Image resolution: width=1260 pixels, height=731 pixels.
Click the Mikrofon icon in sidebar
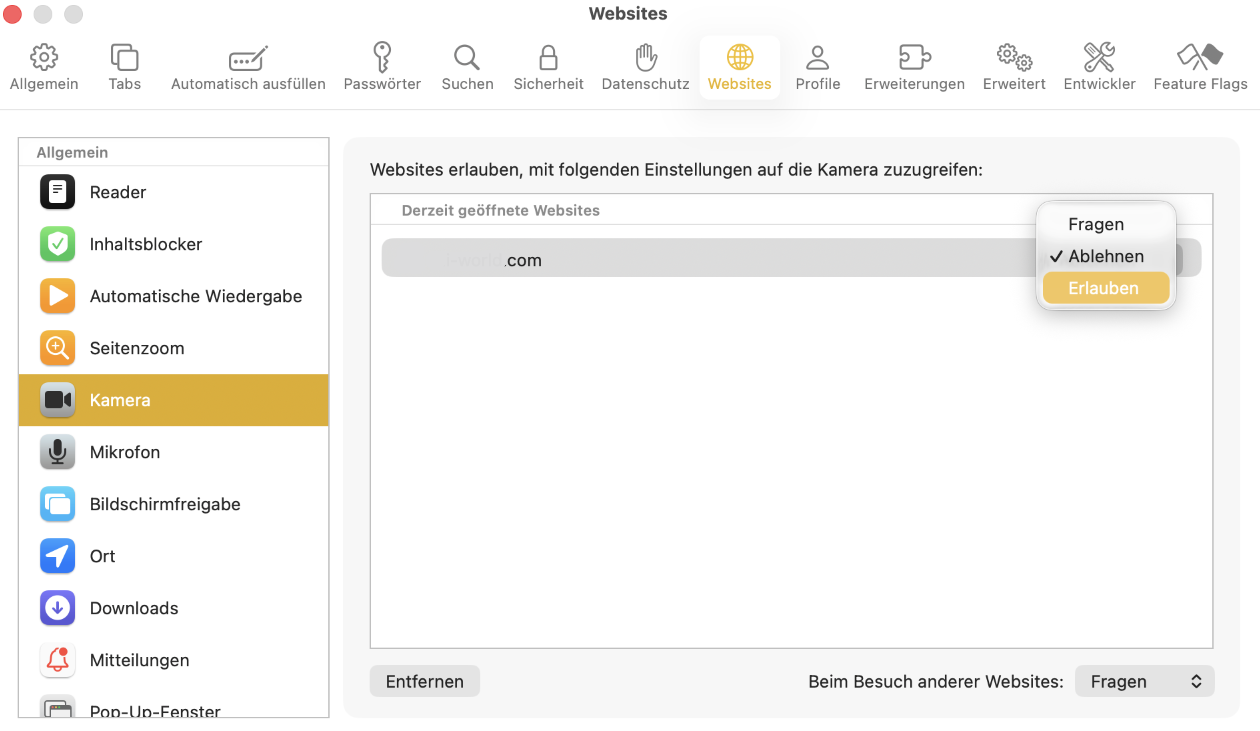[57, 452]
